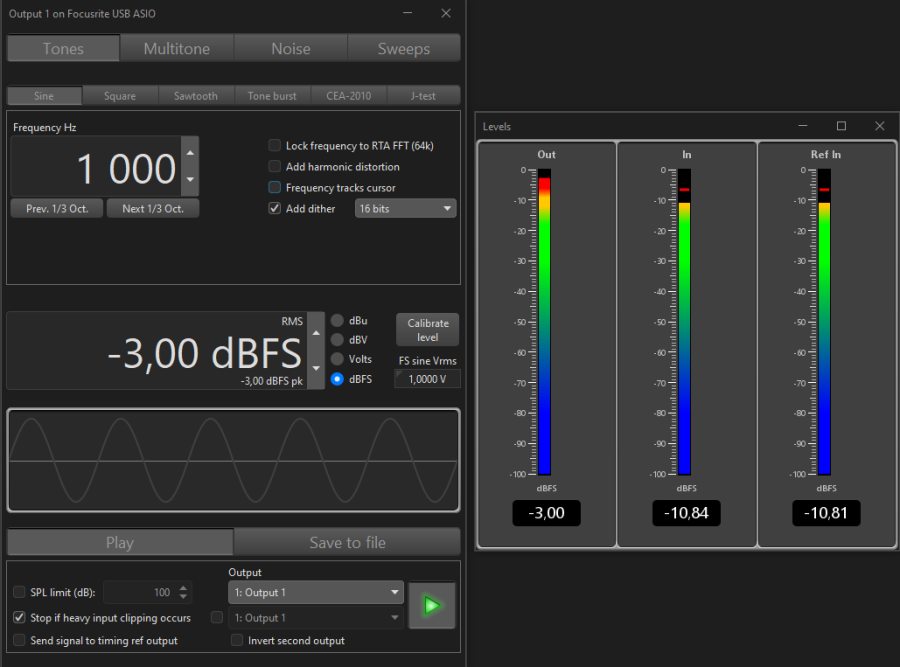Select the CEA-2010 tab
This screenshot has height=667, width=900.
tap(348, 96)
